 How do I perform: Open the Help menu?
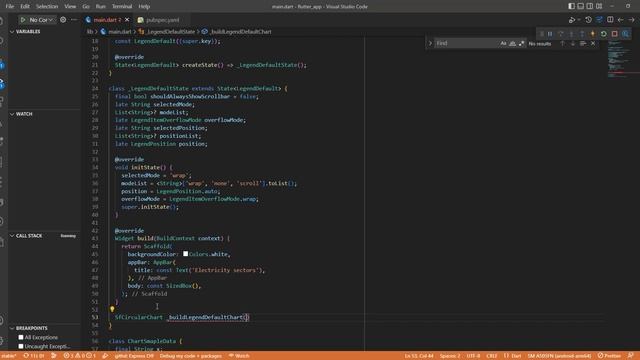tap(144, 7)
